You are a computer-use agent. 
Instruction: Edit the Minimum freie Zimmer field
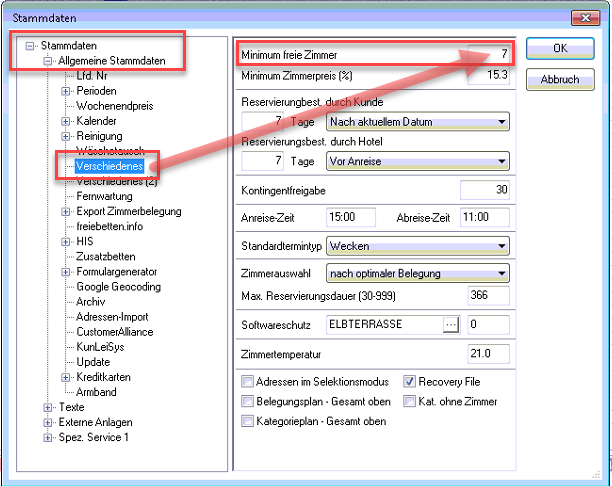click(489, 54)
